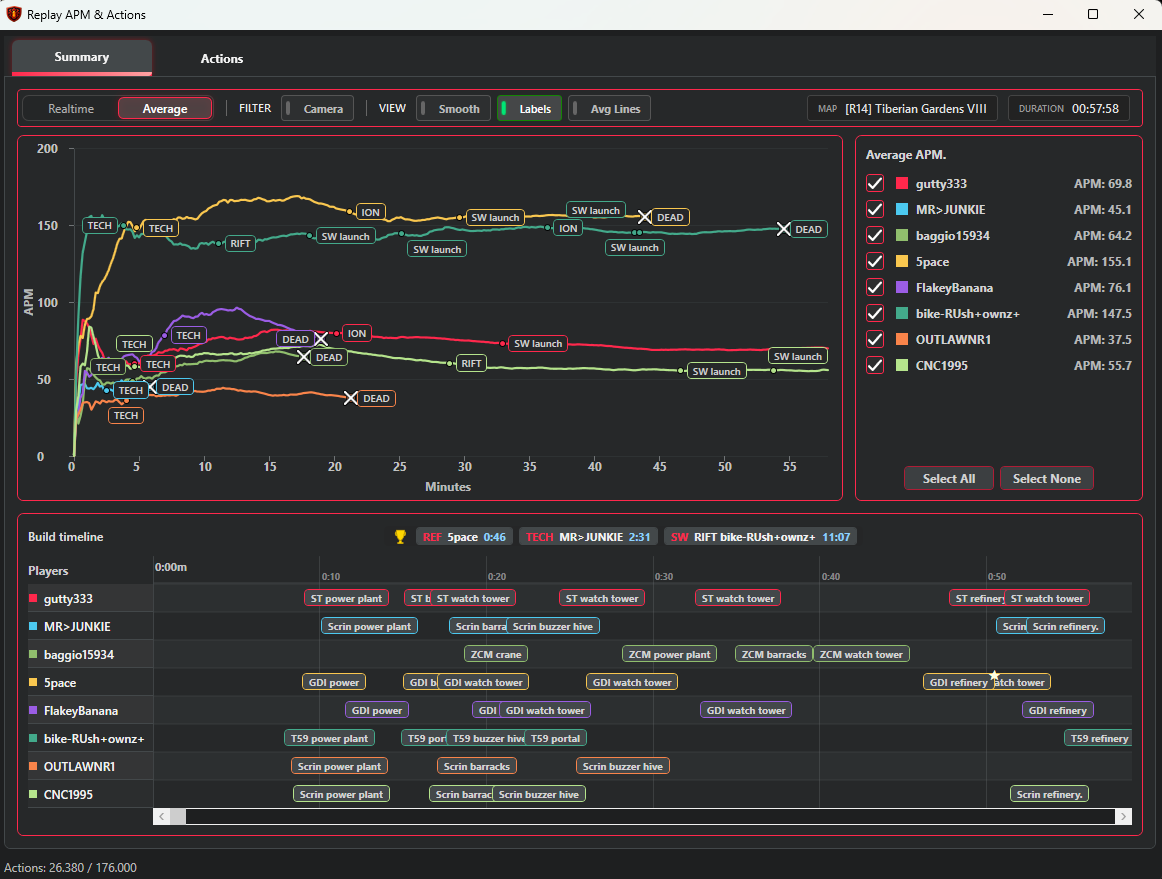This screenshot has width=1162, height=879.
Task: Click the Select None button
Action: [x=1046, y=478]
